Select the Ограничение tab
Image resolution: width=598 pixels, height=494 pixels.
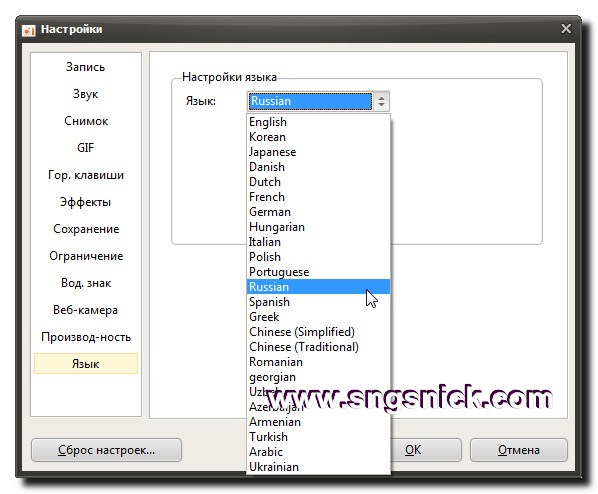(x=85, y=256)
